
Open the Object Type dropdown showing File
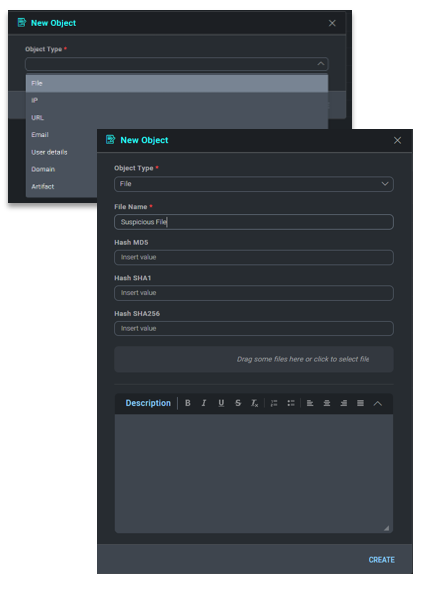click(x=254, y=184)
